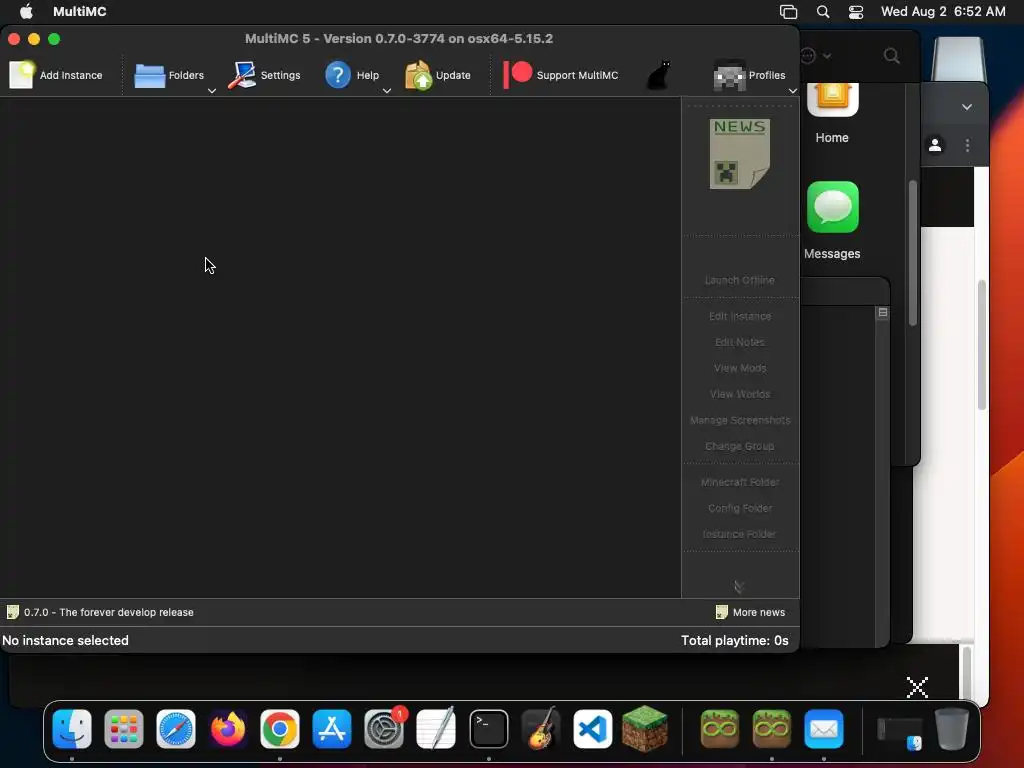
Task: Open Visual Studio Code from the Dock
Action: click(x=592, y=729)
